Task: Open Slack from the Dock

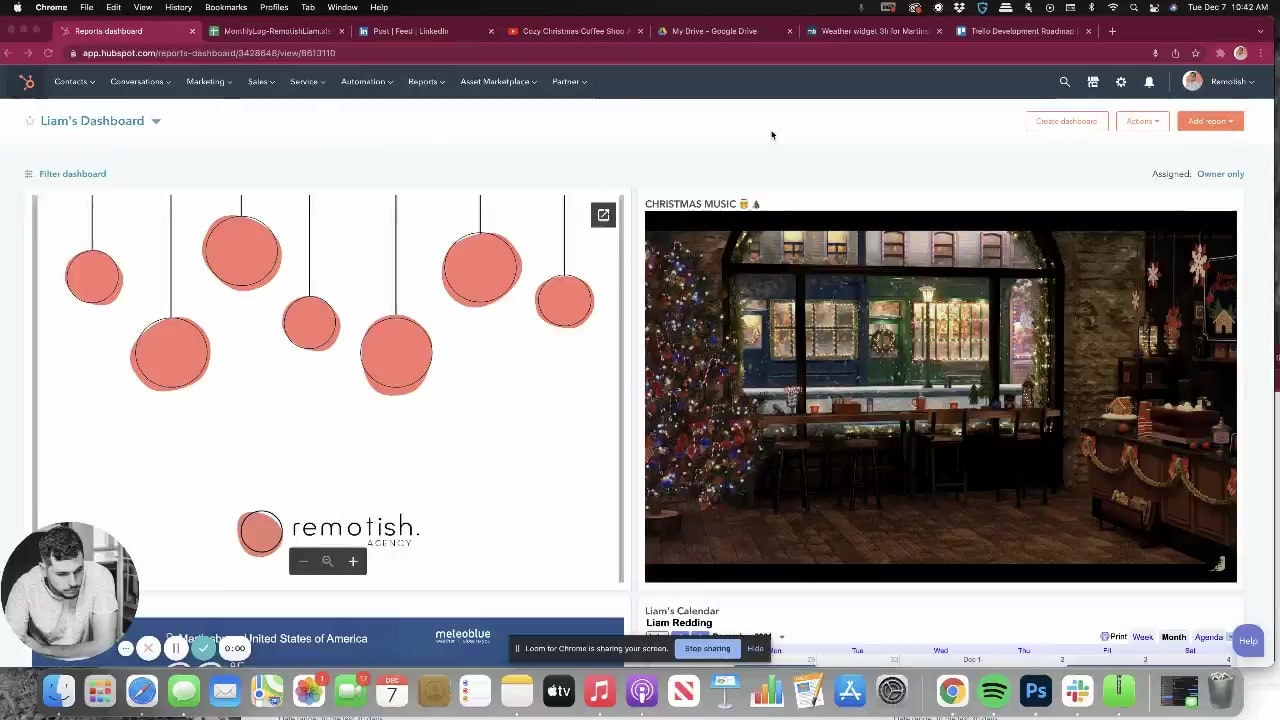Action: pos(1078,691)
